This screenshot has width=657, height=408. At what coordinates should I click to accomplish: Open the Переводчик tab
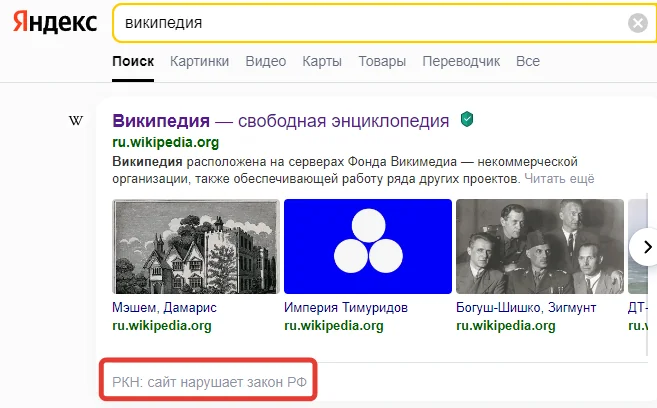coord(461,61)
